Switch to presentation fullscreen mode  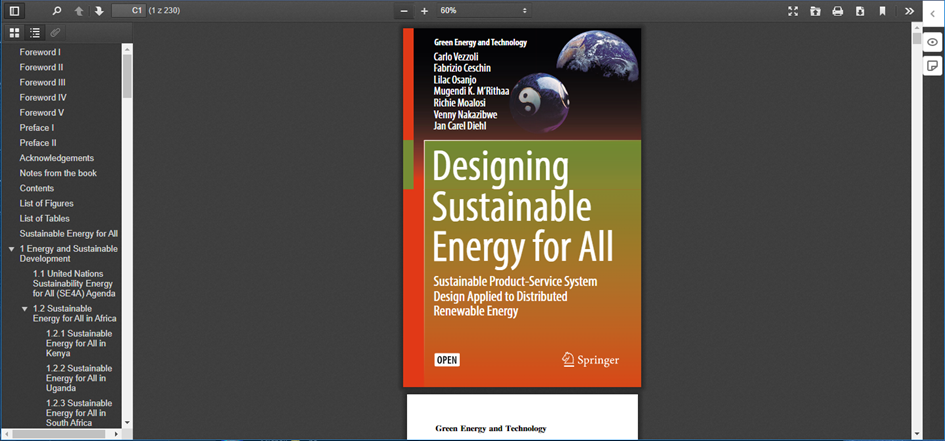[x=793, y=11]
